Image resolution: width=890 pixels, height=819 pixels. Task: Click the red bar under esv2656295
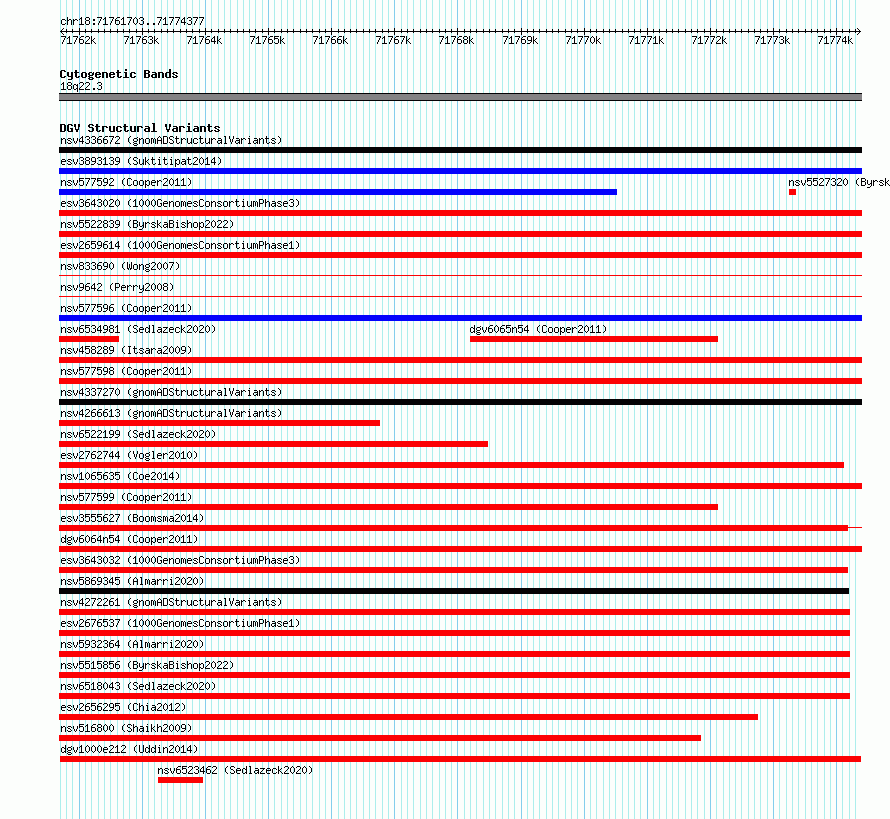[x=409, y=717]
